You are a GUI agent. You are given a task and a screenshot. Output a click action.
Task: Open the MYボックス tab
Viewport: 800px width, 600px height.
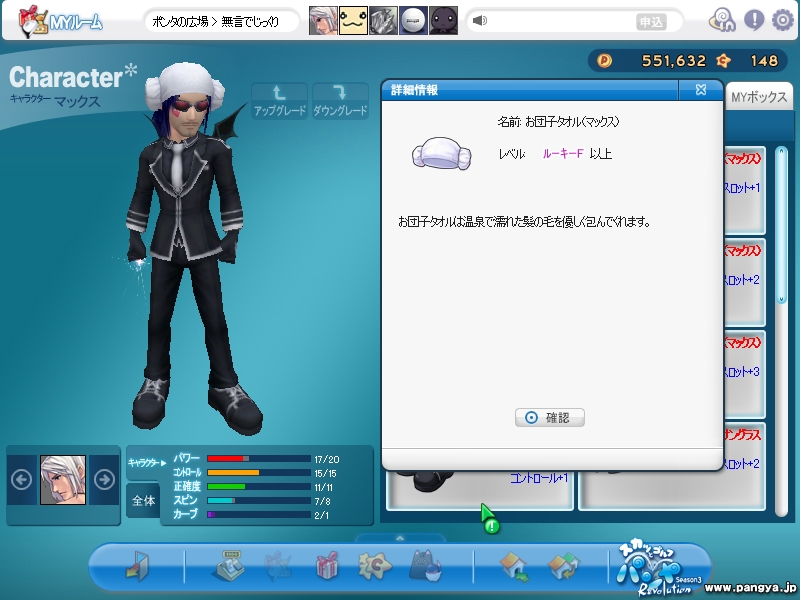tap(759, 96)
